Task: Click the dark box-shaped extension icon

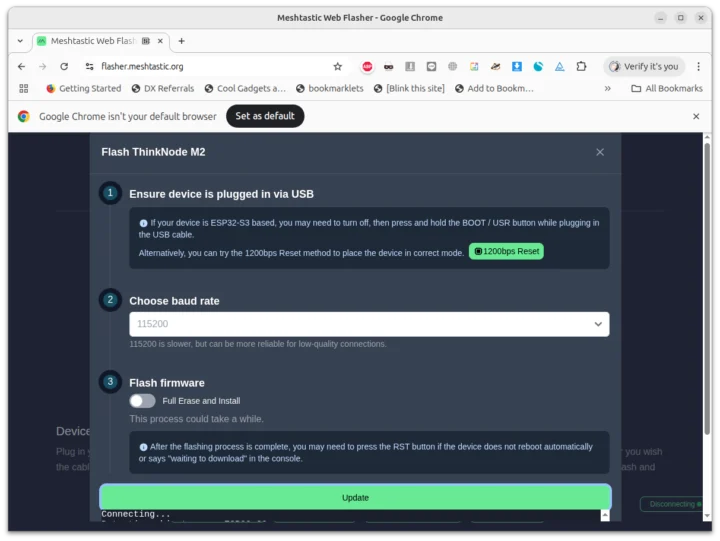Action: pos(431,67)
